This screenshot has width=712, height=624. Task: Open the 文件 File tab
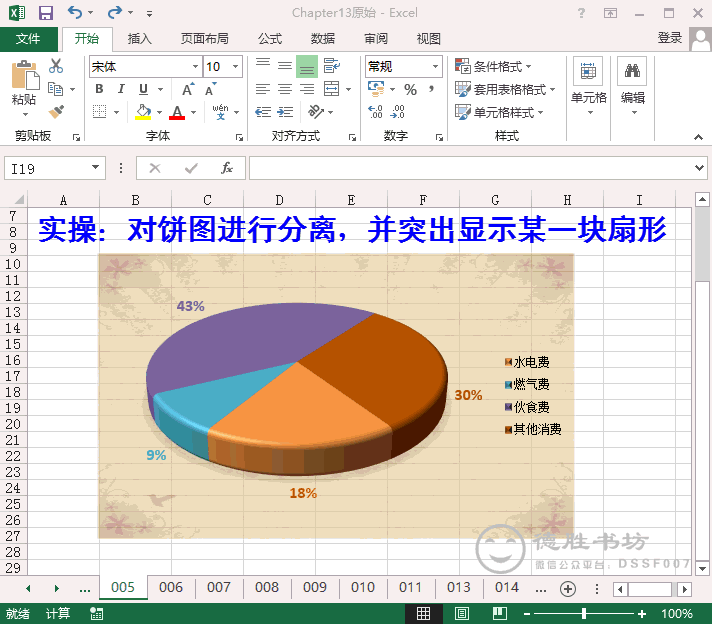pyautogui.click(x=28, y=39)
